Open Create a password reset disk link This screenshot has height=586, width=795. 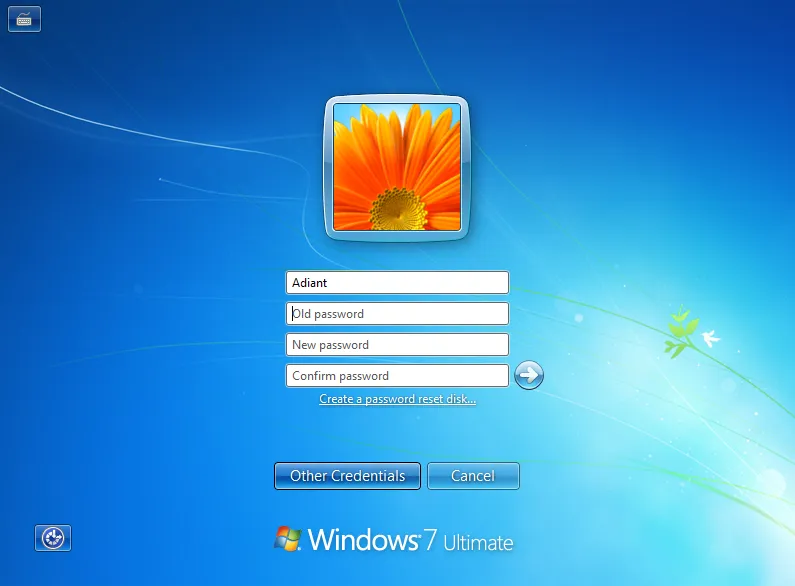tap(398, 399)
